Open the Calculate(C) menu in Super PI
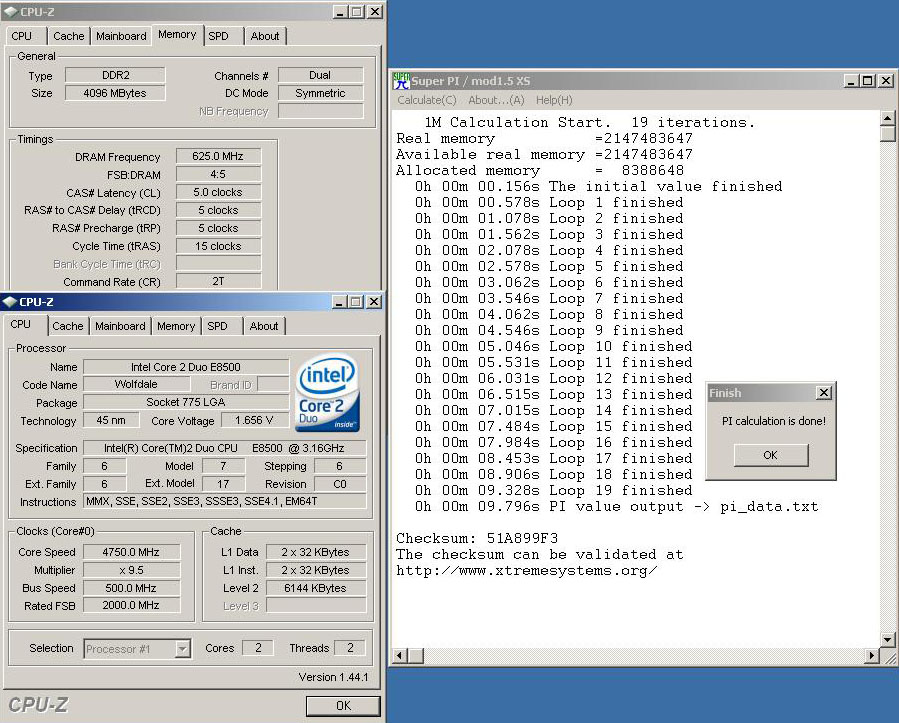 (x=427, y=100)
